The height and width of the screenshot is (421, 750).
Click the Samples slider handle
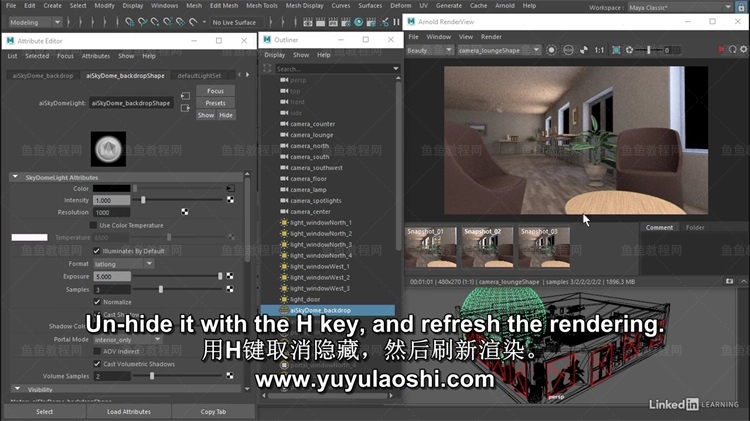click(161, 289)
